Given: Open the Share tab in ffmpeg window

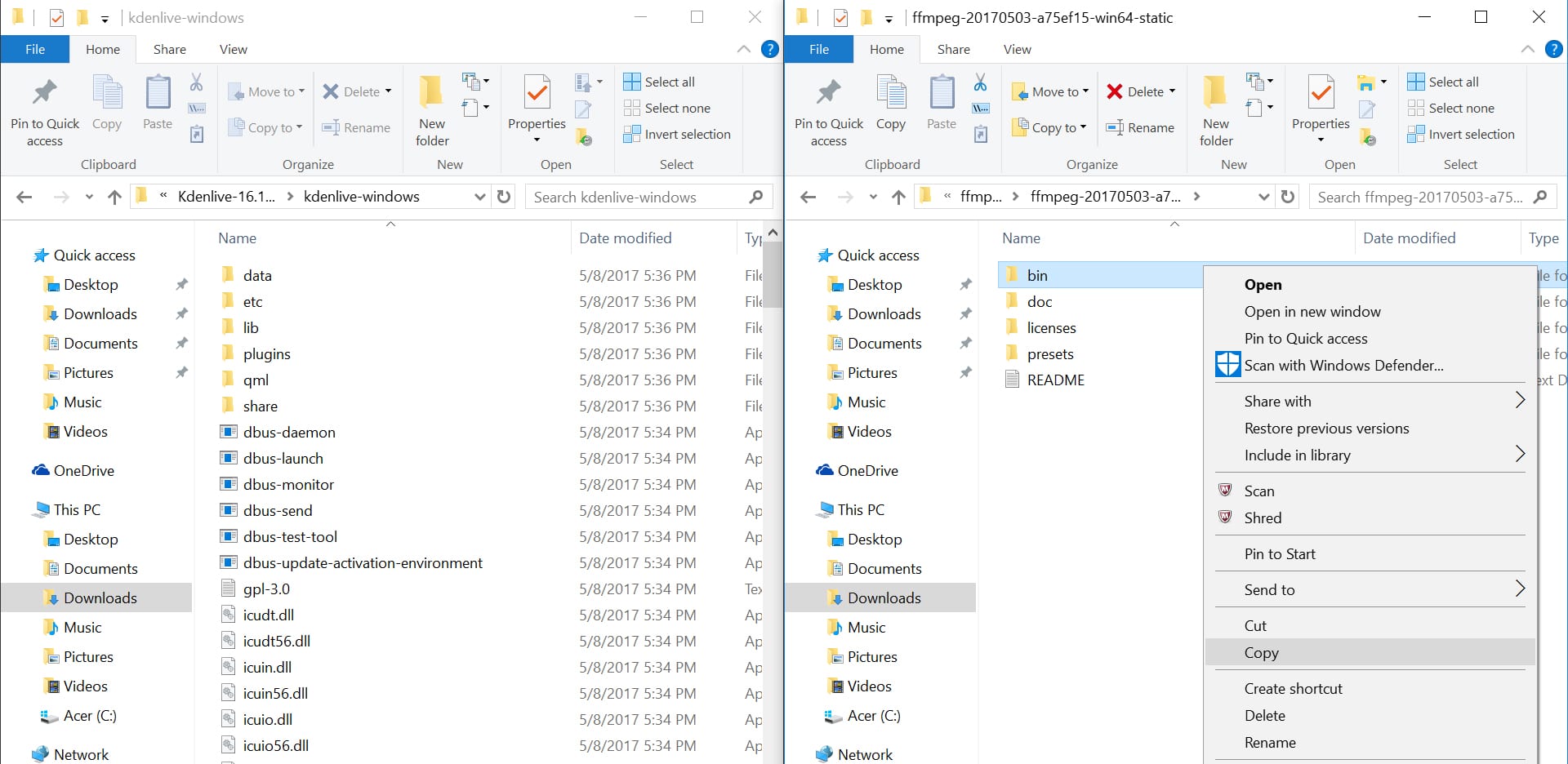Looking at the screenshot, I should pyautogui.click(x=953, y=49).
